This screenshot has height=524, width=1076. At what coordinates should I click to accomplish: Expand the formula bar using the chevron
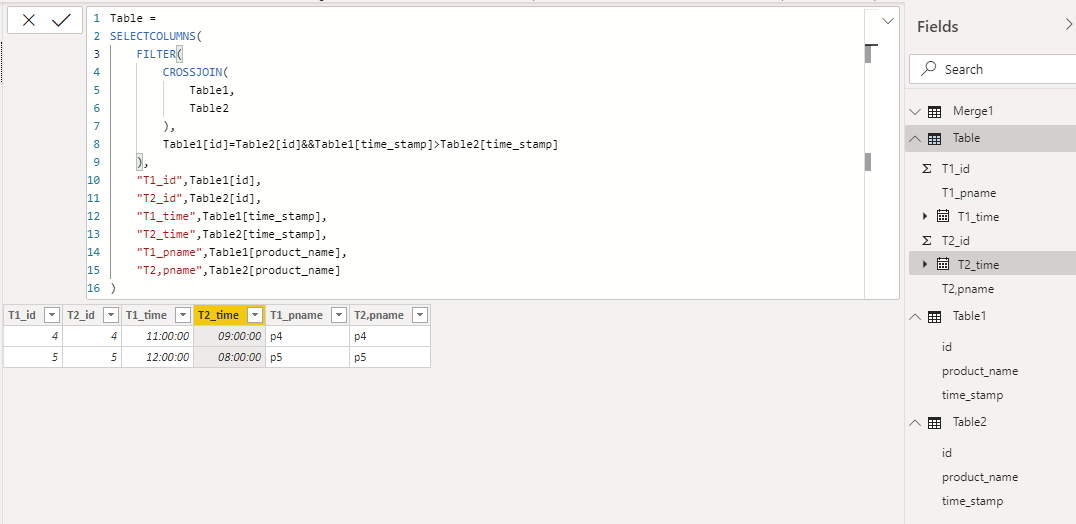coord(887,21)
